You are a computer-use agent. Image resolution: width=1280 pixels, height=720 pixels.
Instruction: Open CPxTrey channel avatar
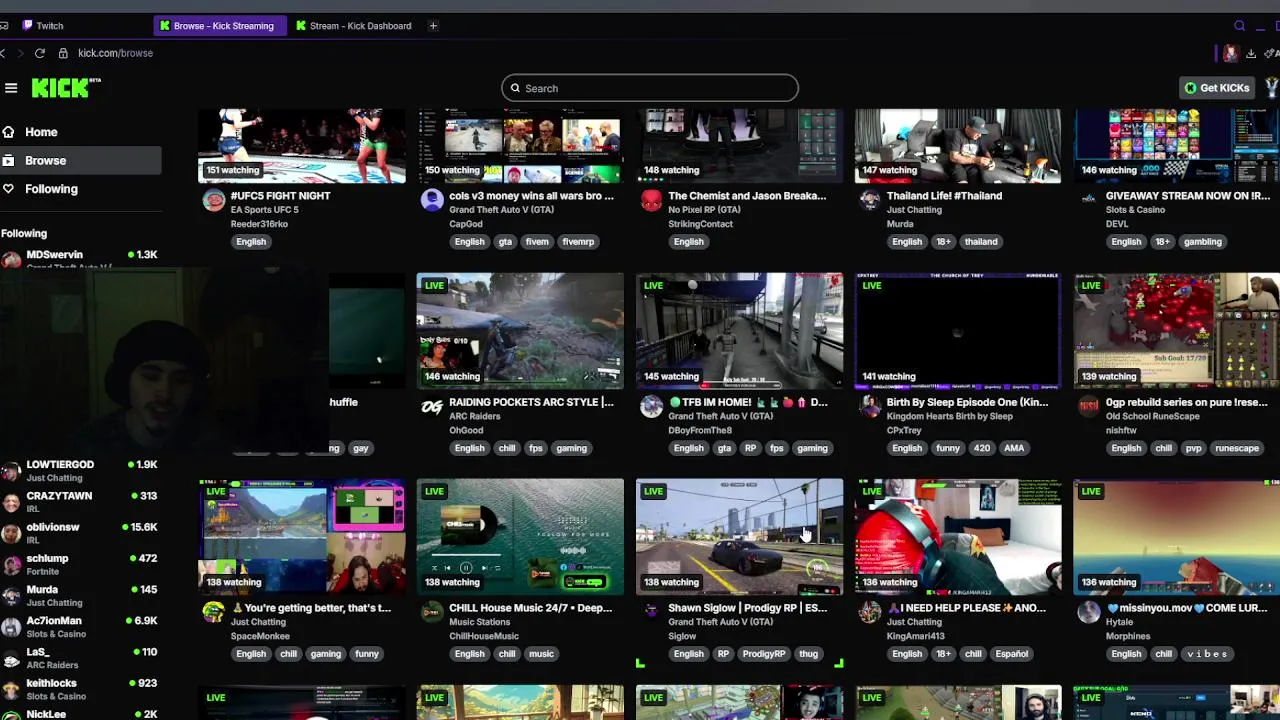[x=870, y=406]
